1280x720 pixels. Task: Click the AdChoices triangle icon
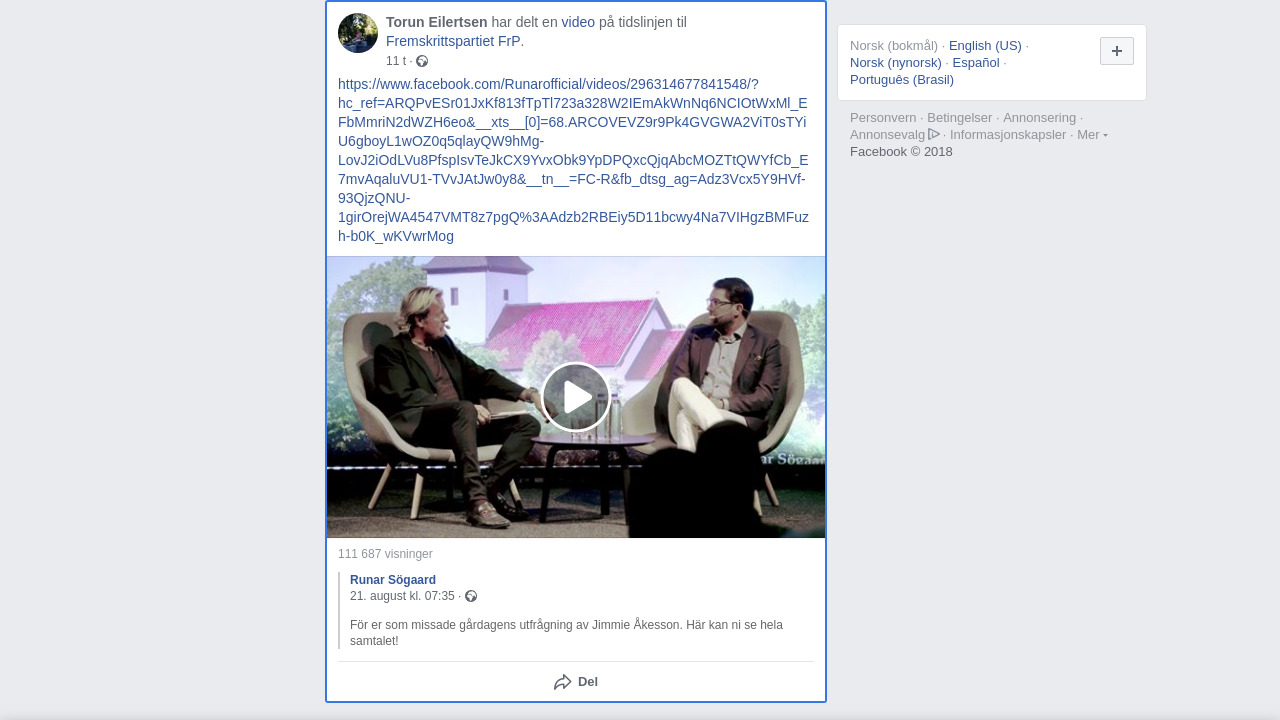(934, 134)
